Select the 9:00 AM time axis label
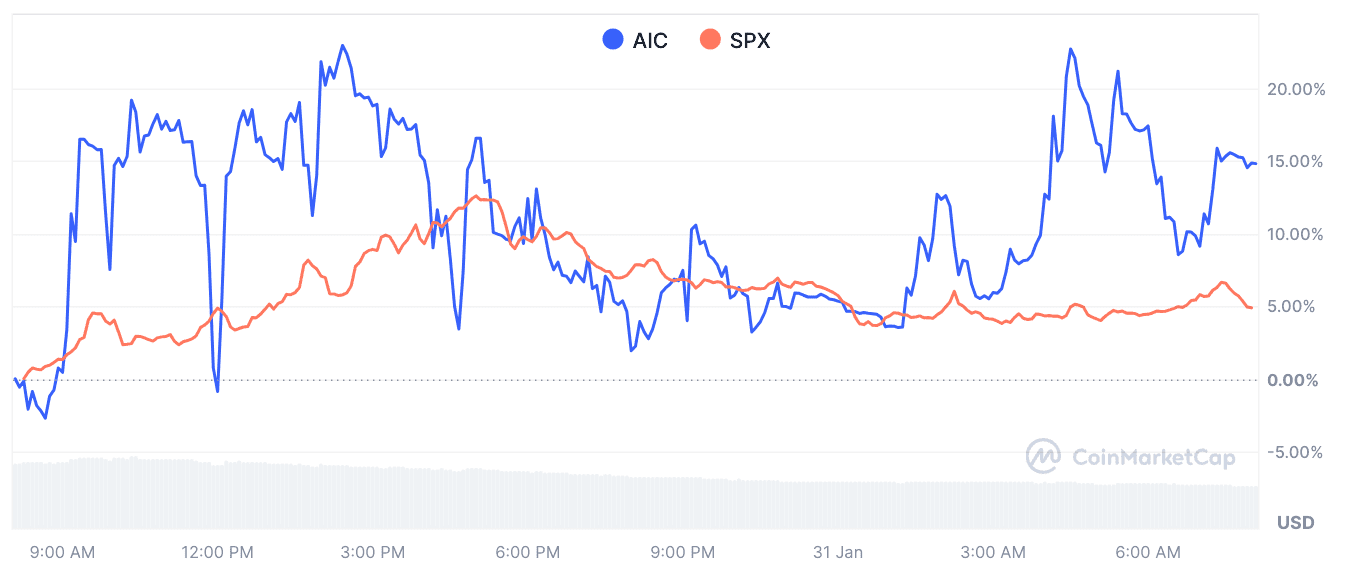The image size is (1353, 586). click(62, 552)
